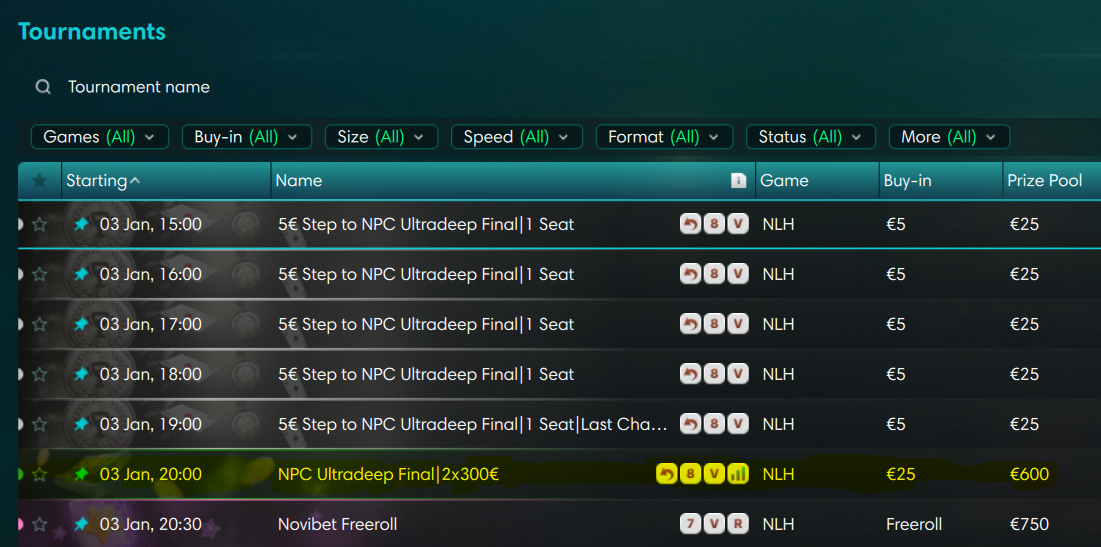Sort by Prize Pool column header

(1046, 181)
